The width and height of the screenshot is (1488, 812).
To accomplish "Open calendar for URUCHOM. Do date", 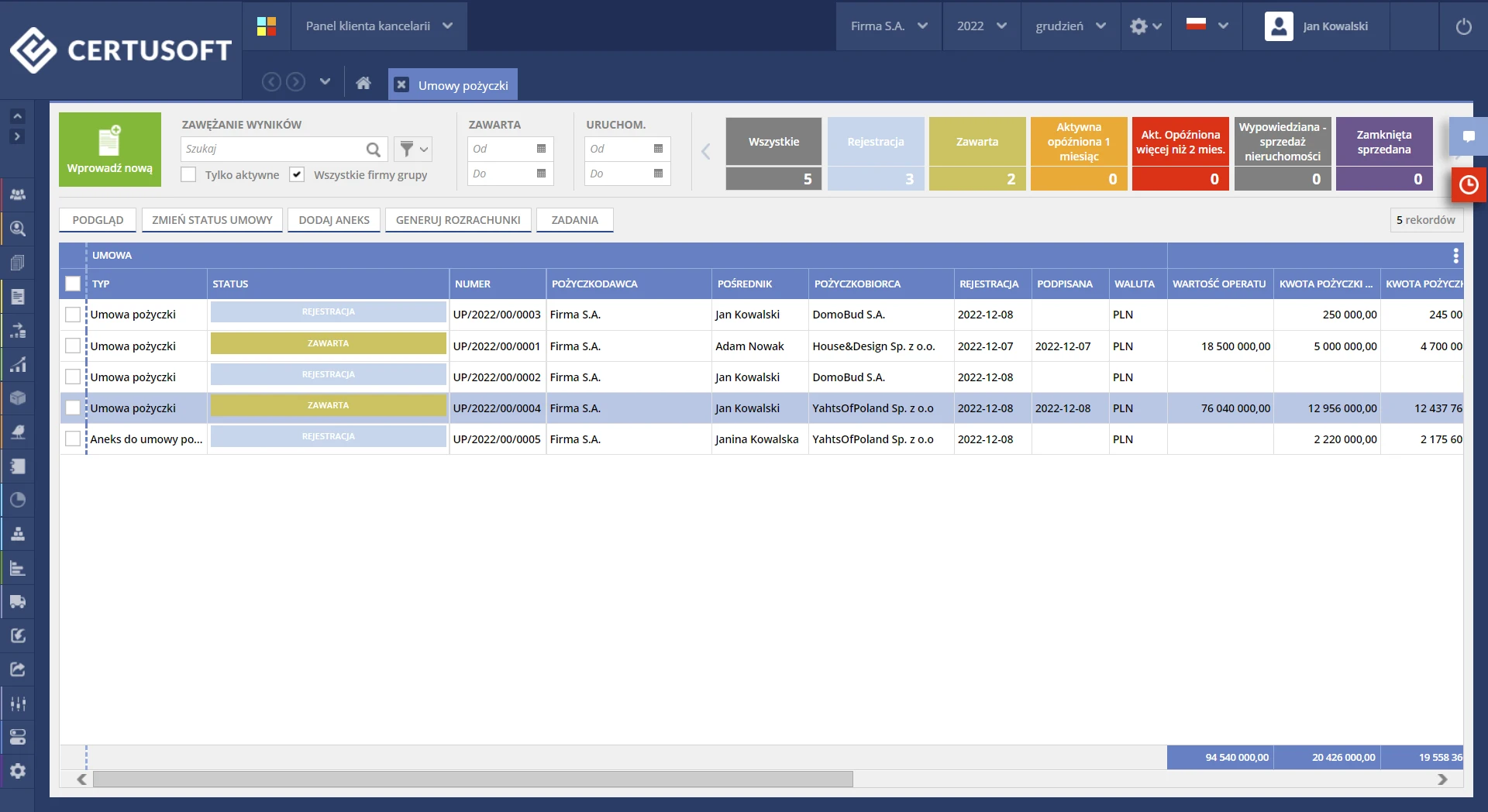I will (x=658, y=174).
